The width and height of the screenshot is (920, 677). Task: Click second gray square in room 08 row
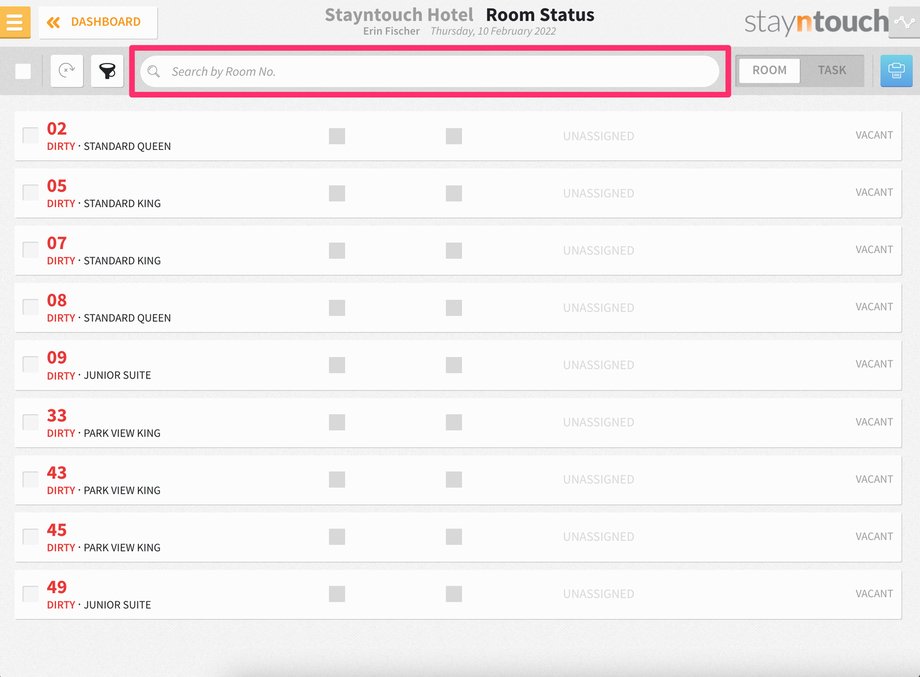(454, 308)
